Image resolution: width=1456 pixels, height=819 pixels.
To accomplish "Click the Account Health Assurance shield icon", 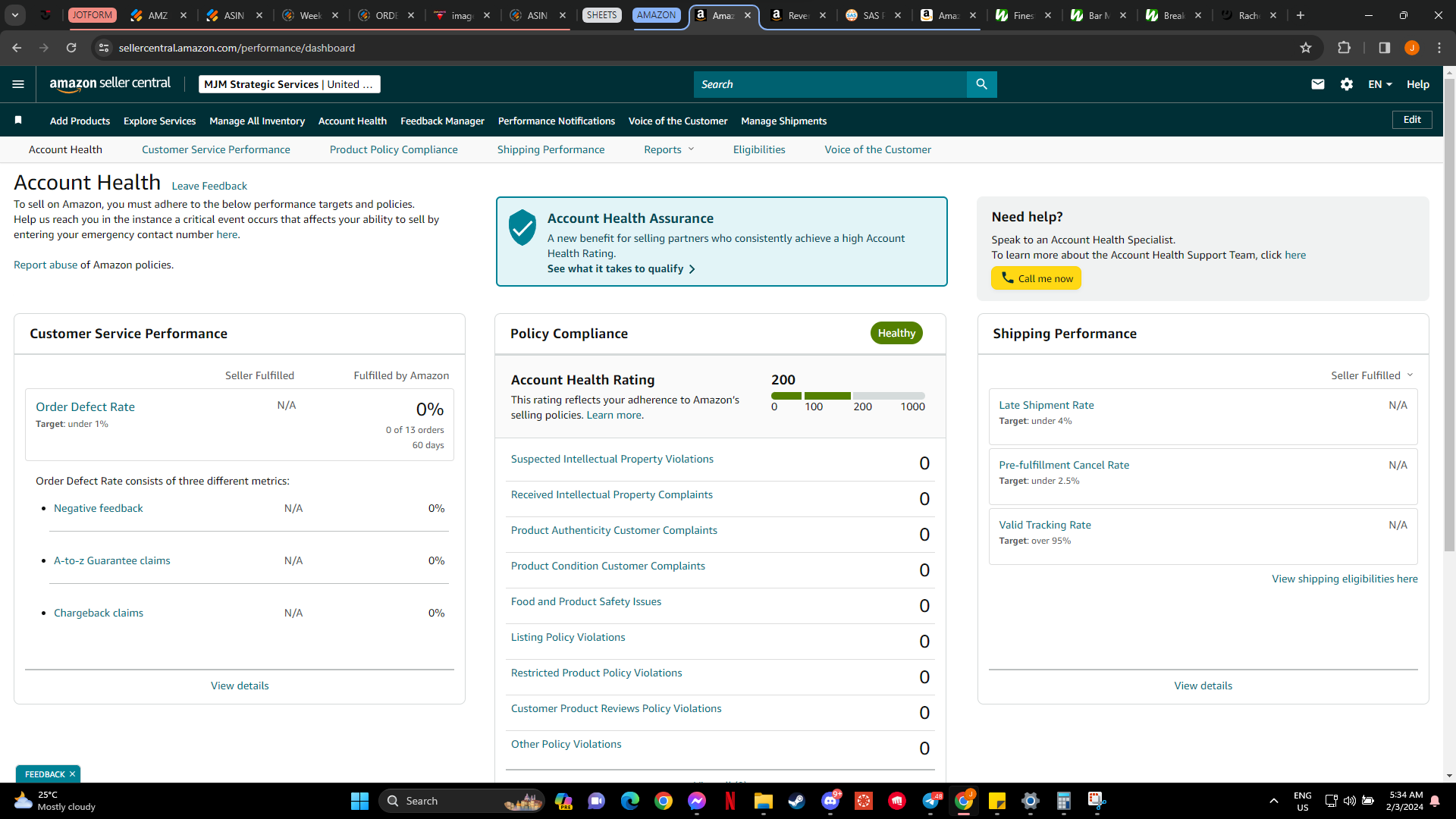I will pos(522,227).
